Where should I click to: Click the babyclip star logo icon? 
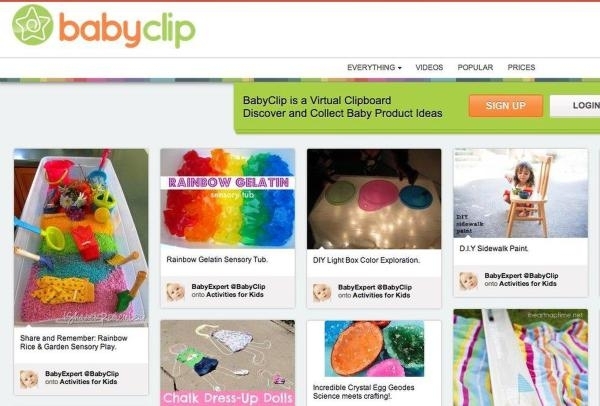33,25
